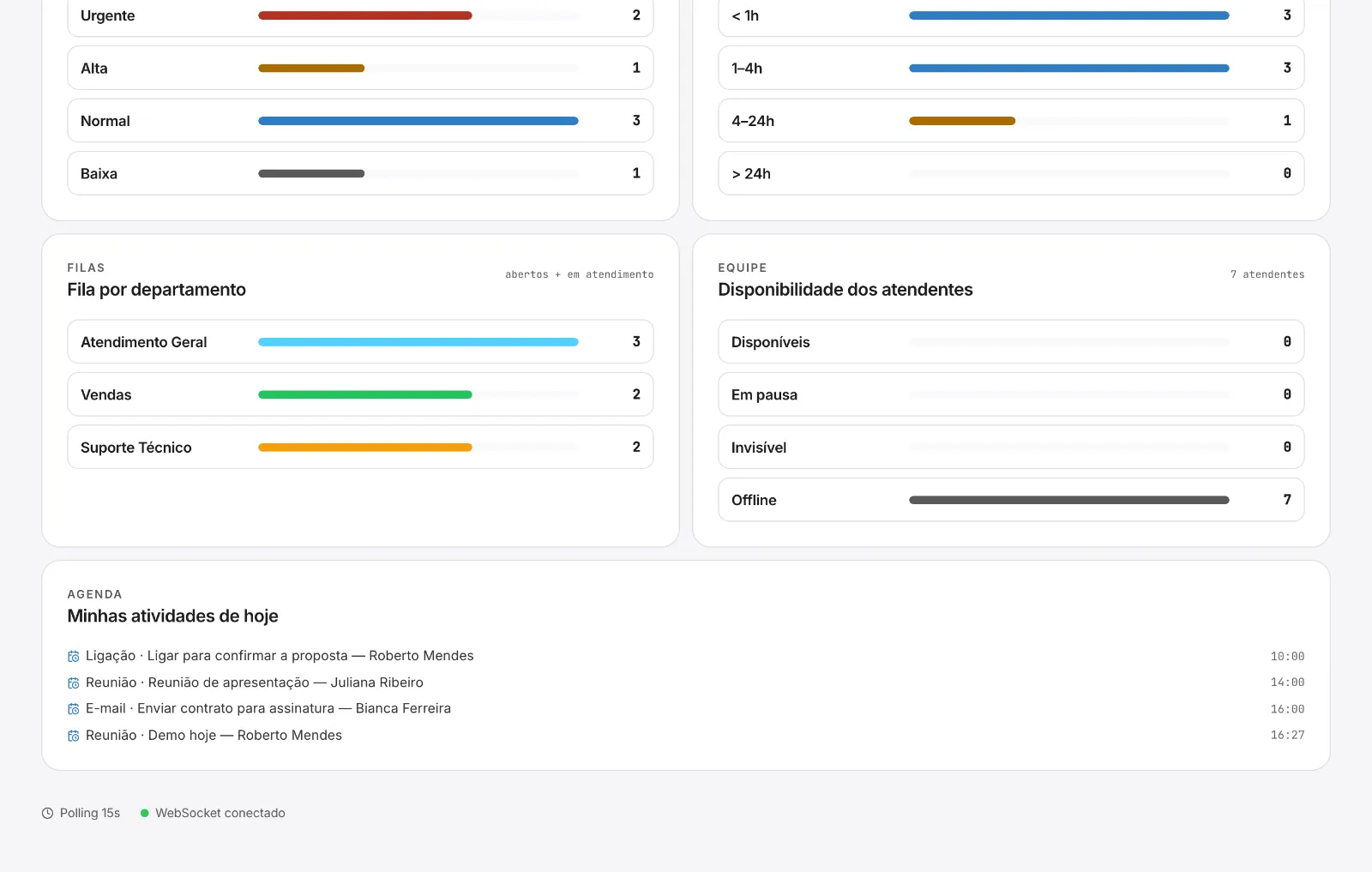Open the Urgente priority row
Image resolution: width=1372 pixels, height=872 pixels.
pyautogui.click(x=360, y=15)
